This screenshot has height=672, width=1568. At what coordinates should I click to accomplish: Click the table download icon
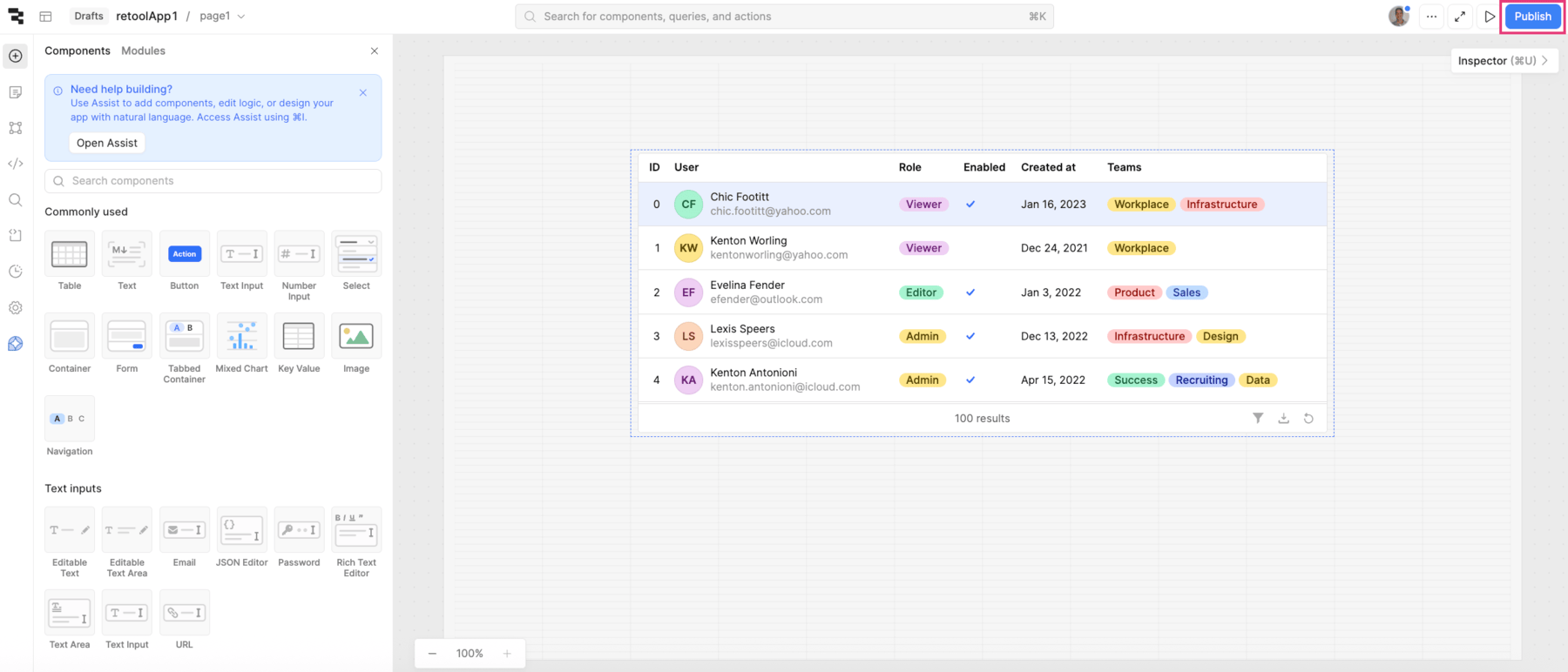click(x=1283, y=418)
